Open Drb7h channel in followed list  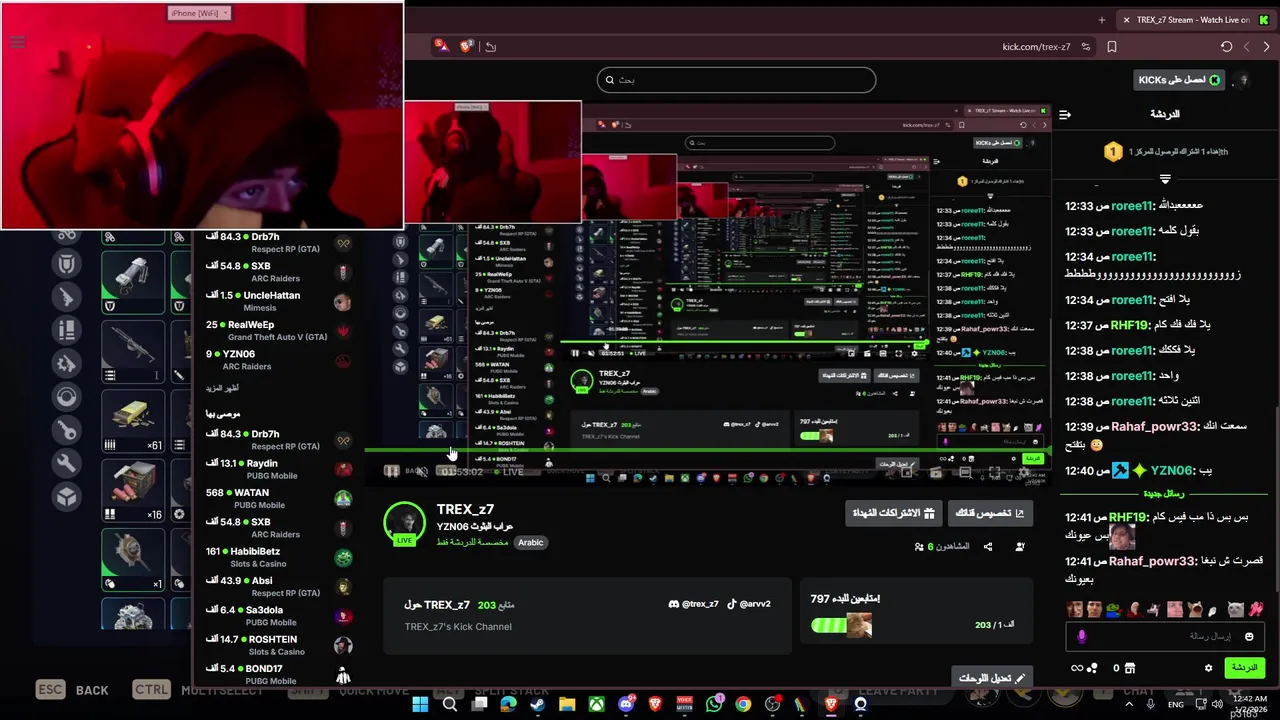(x=277, y=243)
